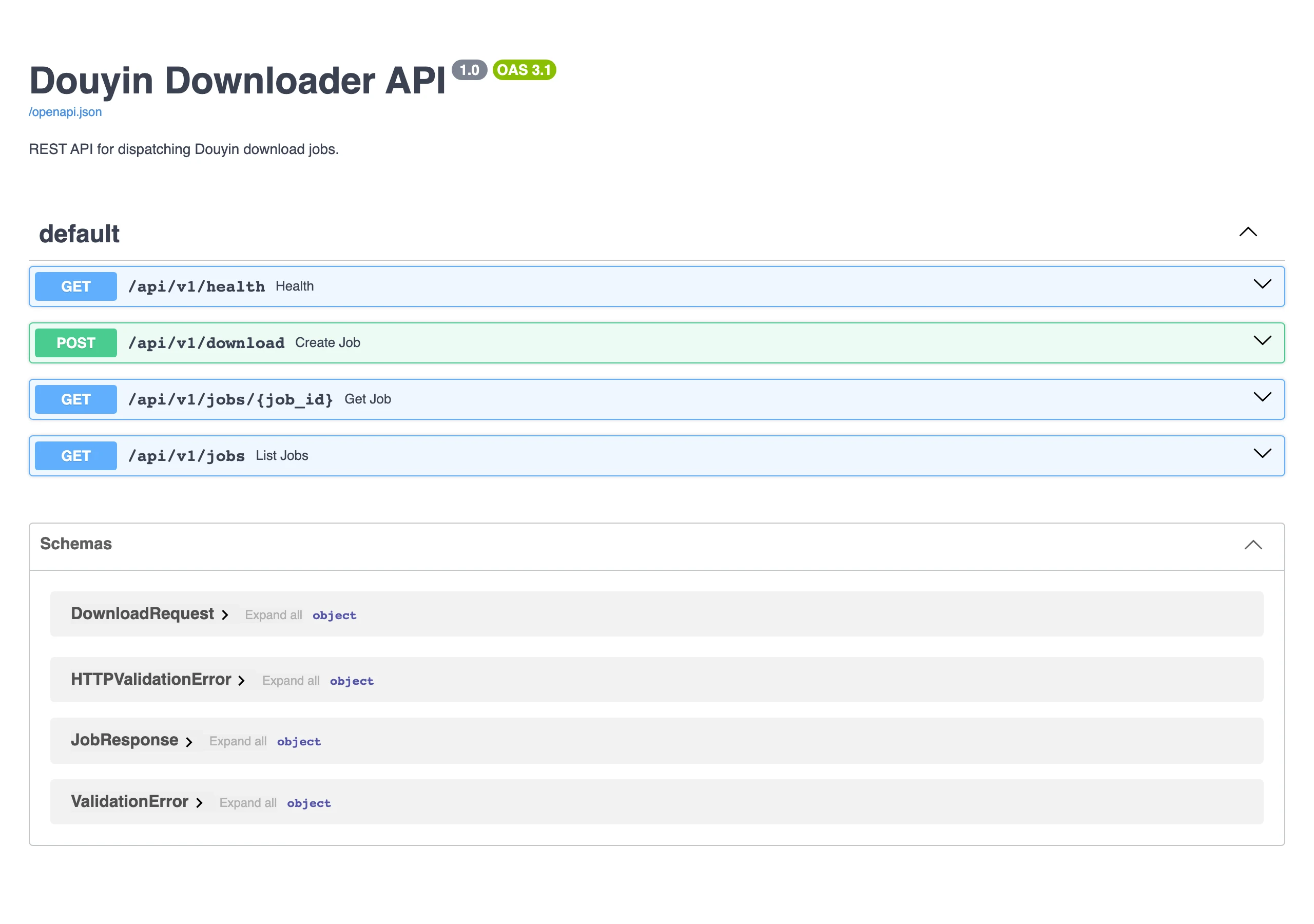Collapse the Schemas section chevron
This screenshot has width=1314, height=924.
pyautogui.click(x=1253, y=545)
